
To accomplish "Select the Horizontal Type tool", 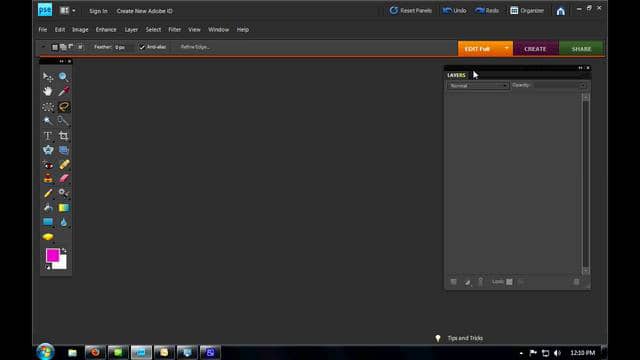I will tap(48, 136).
